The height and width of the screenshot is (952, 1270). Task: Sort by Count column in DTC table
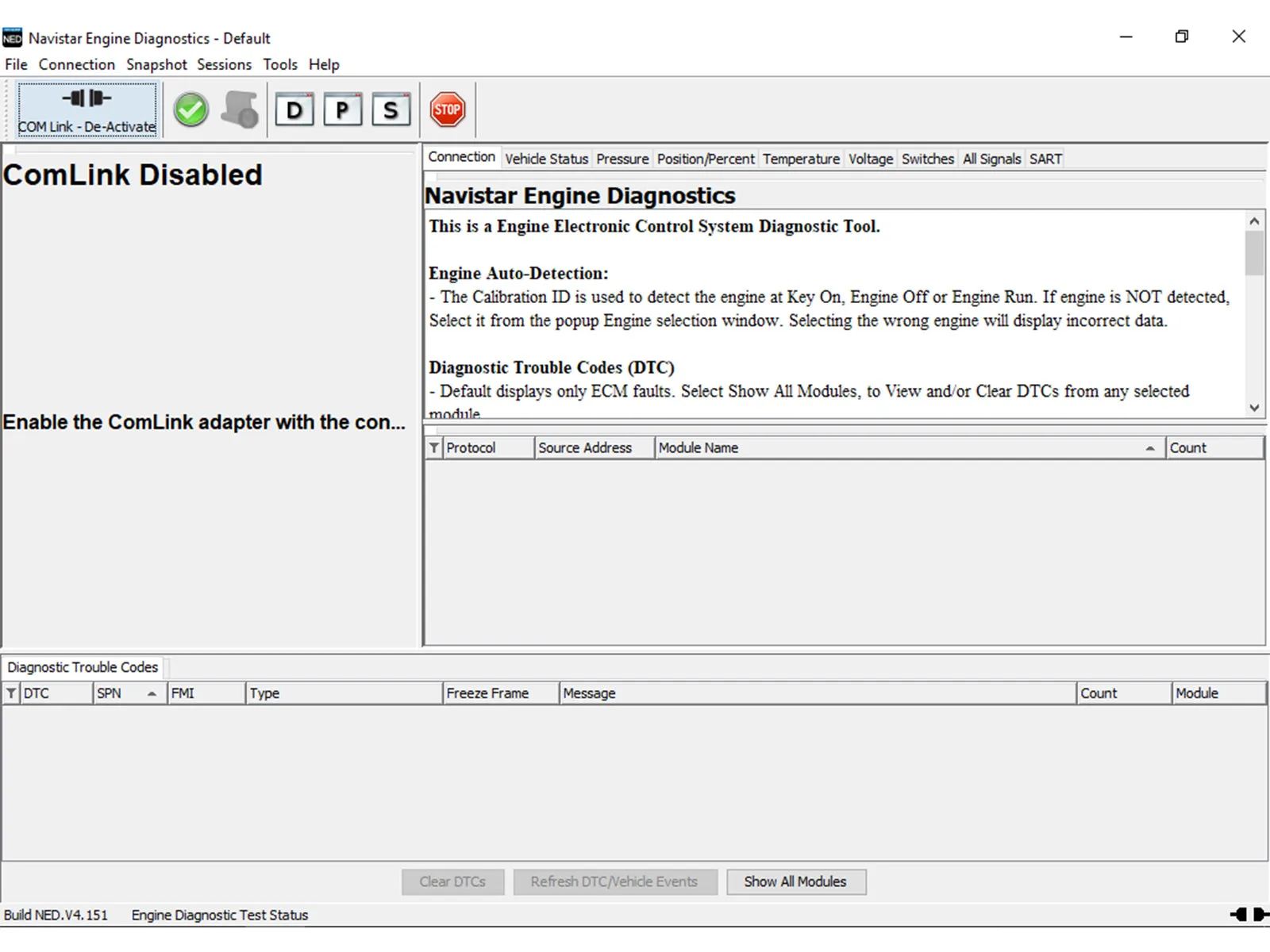point(1124,693)
